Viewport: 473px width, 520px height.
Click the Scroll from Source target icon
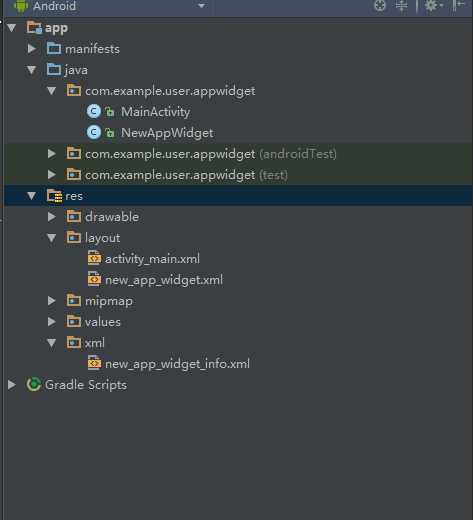(380, 5)
